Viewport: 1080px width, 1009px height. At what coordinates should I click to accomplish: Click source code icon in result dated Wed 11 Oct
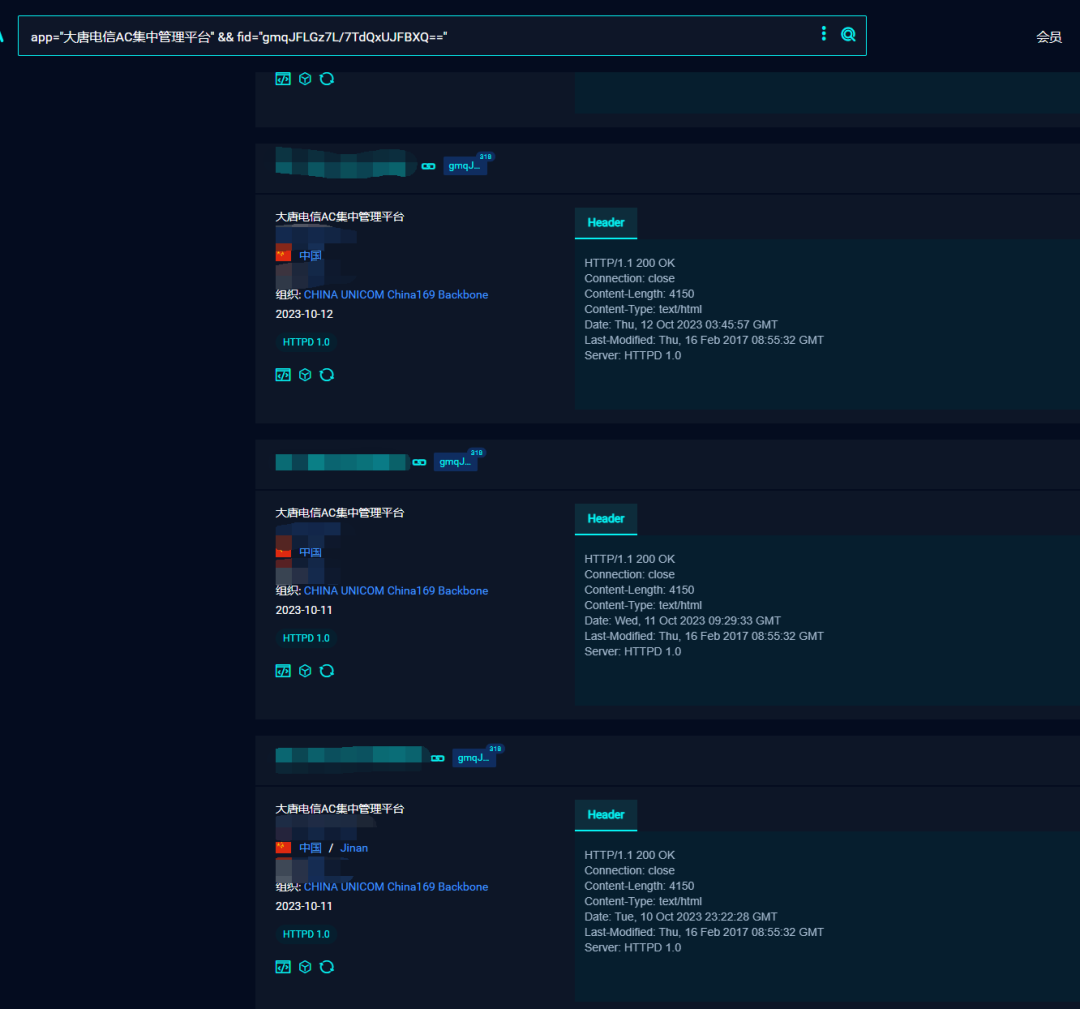coord(283,671)
